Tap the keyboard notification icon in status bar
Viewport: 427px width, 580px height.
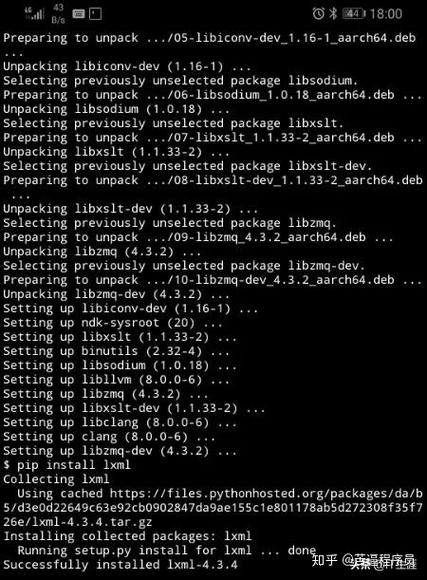coord(78,14)
